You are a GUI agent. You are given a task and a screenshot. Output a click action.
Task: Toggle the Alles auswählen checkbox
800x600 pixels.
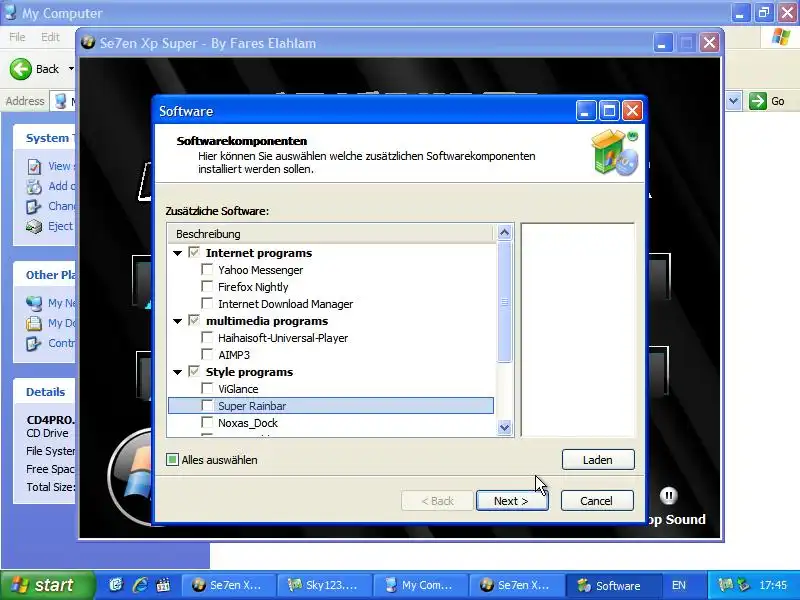[172, 460]
